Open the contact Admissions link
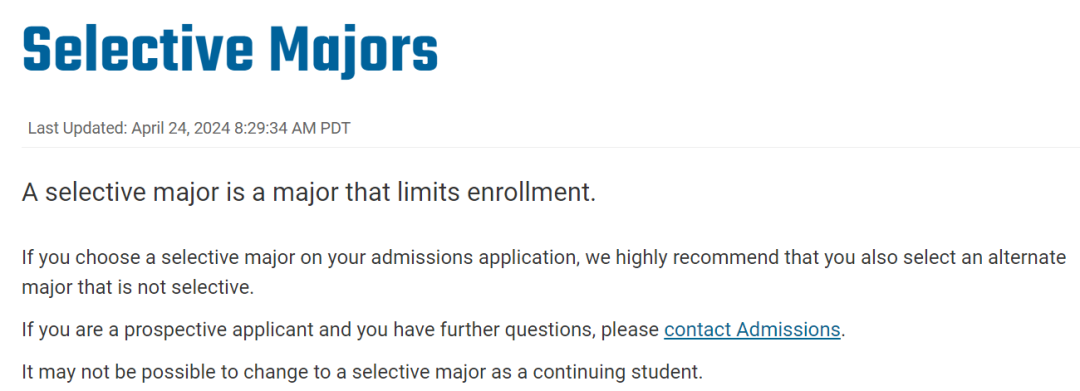The height and width of the screenshot is (391, 1080). pos(752,330)
